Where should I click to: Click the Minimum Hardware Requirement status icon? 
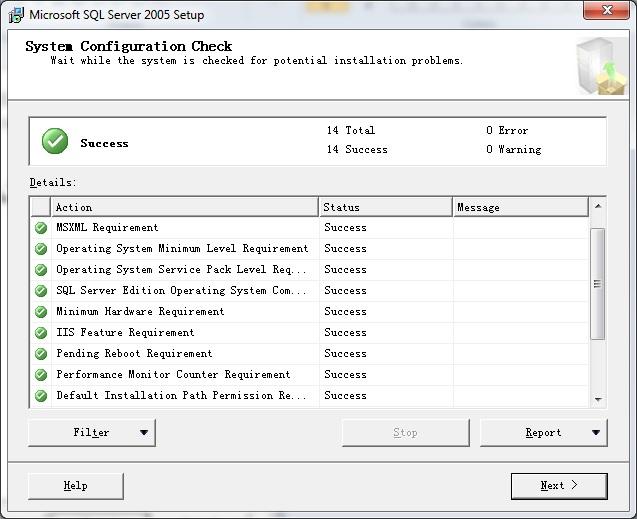pos(41,312)
